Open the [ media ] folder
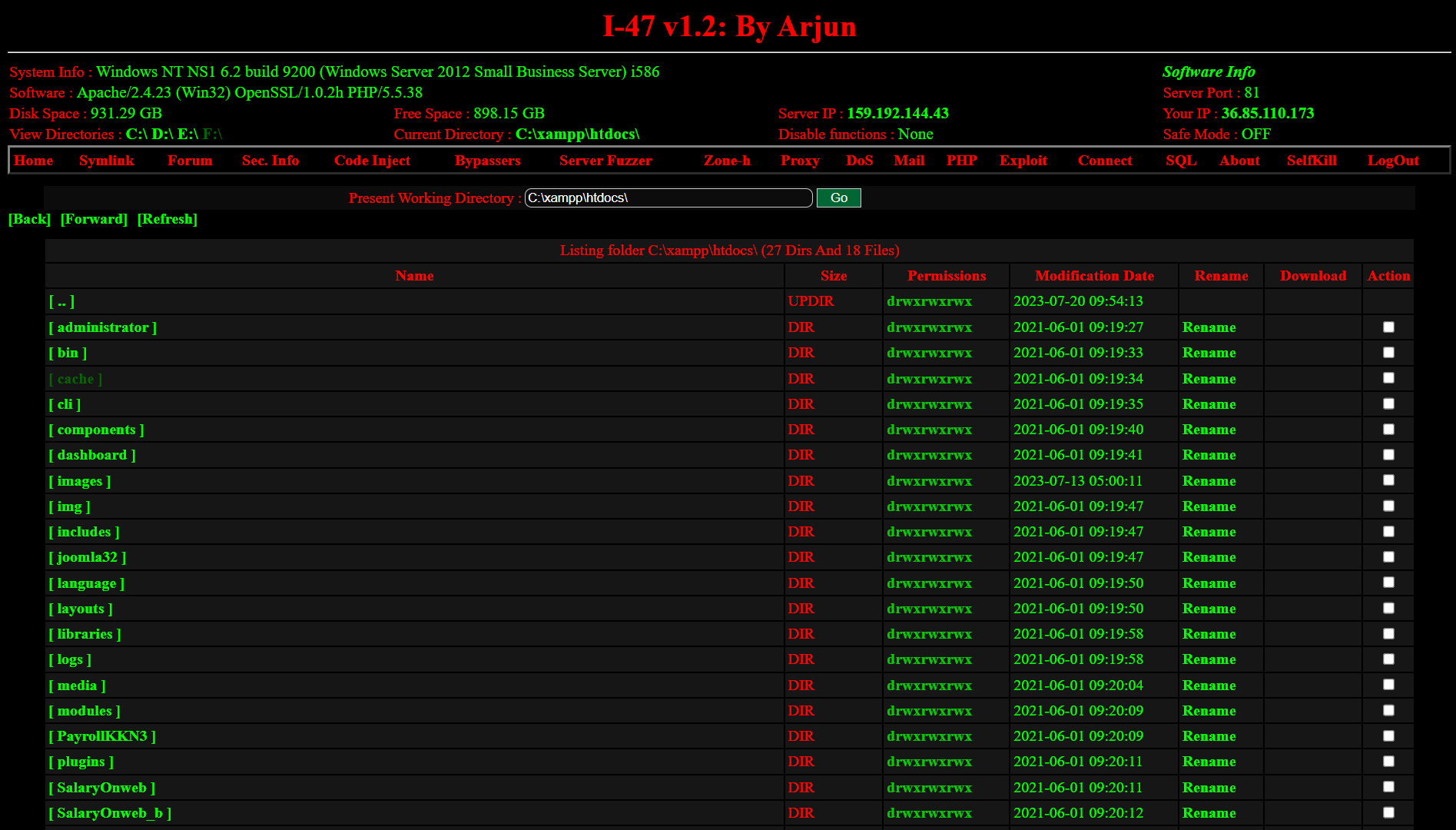The height and width of the screenshot is (830, 1456). coord(77,686)
